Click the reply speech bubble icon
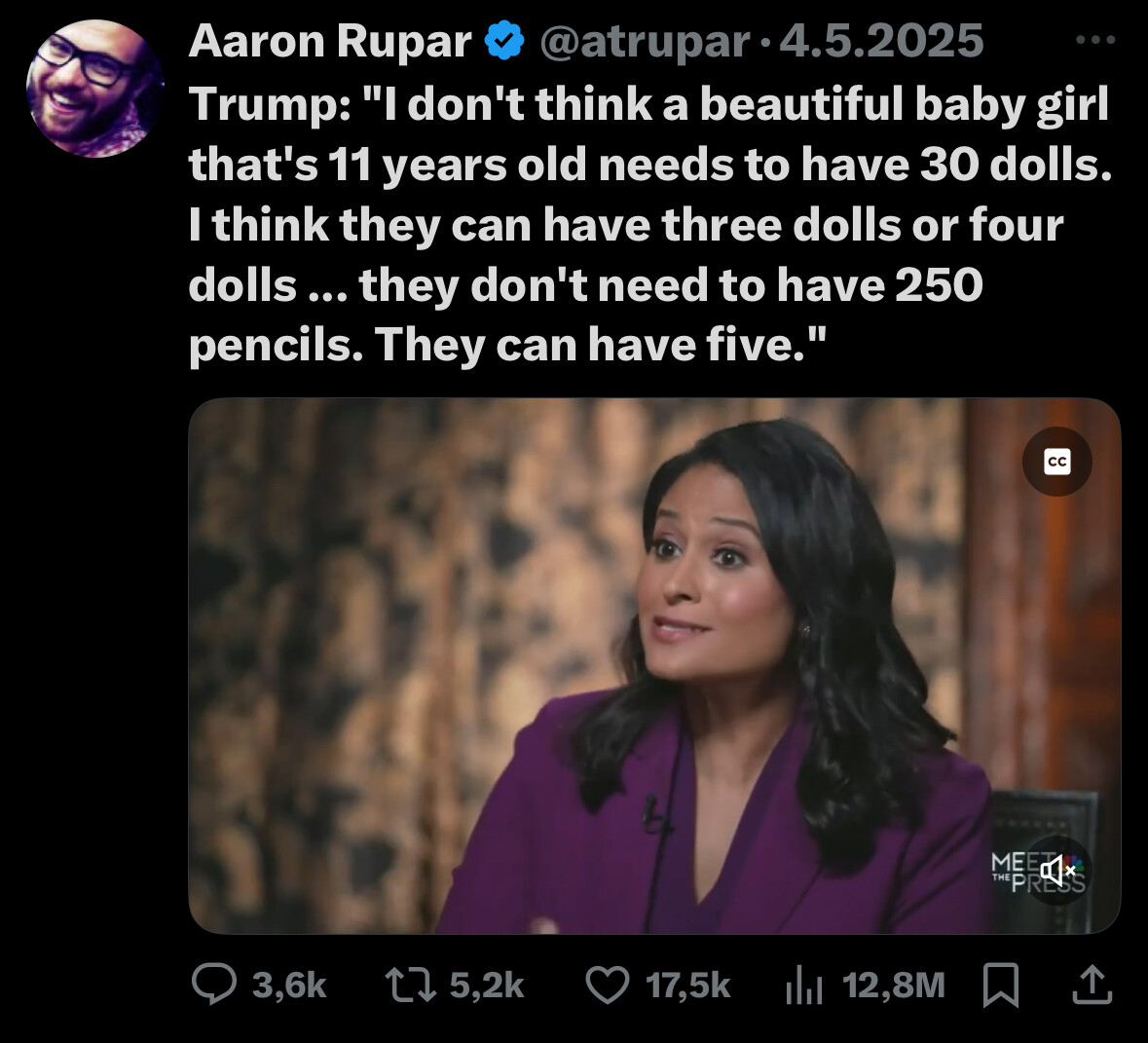Image resolution: width=1148 pixels, height=1043 pixels. point(214,984)
